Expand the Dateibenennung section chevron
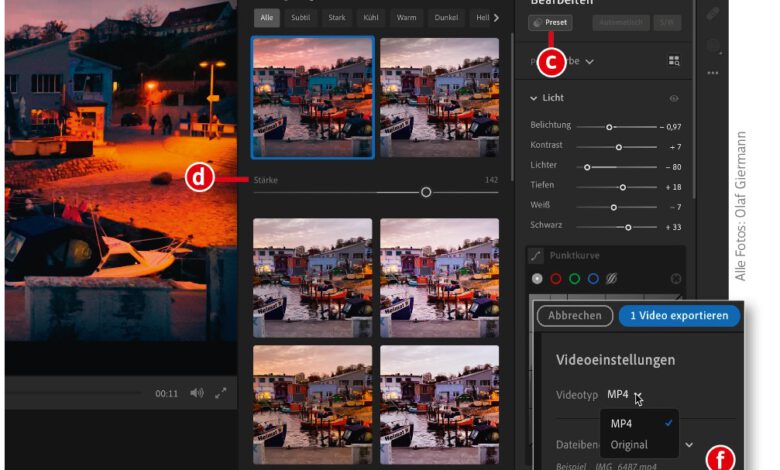 coord(688,444)
